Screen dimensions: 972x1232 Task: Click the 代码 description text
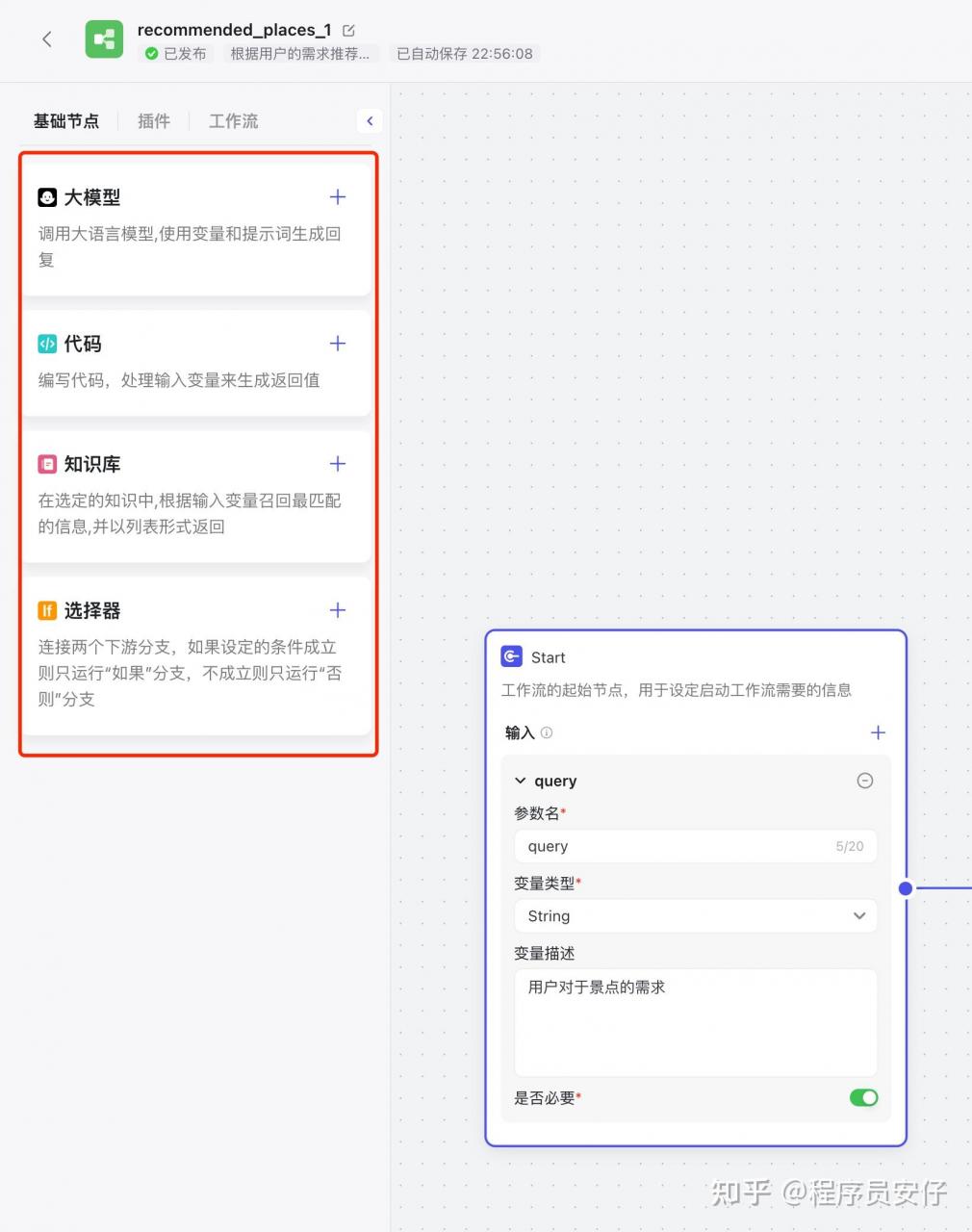[179, 380]
